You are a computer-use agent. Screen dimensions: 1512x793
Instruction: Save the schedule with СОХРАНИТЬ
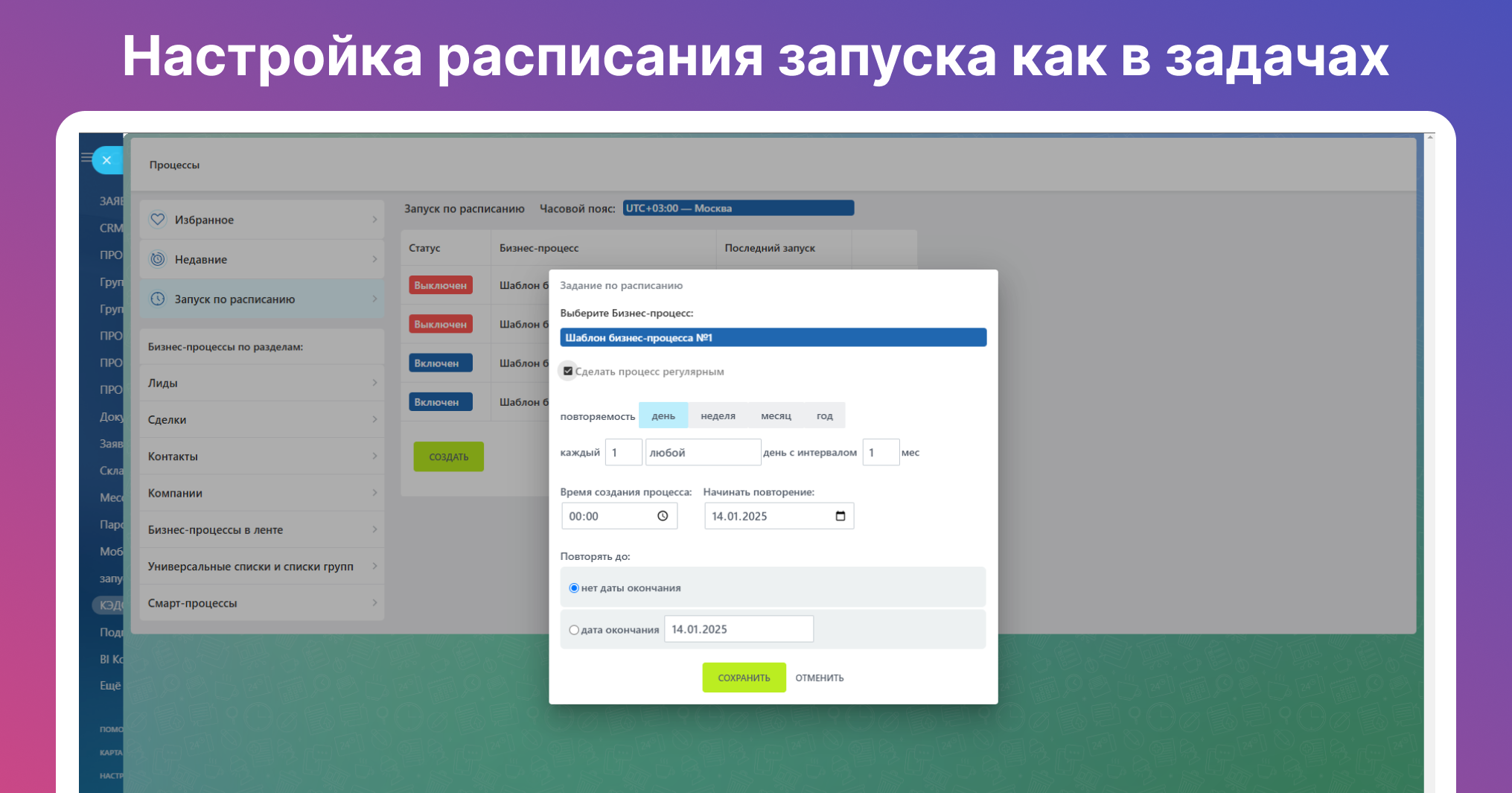744,678
